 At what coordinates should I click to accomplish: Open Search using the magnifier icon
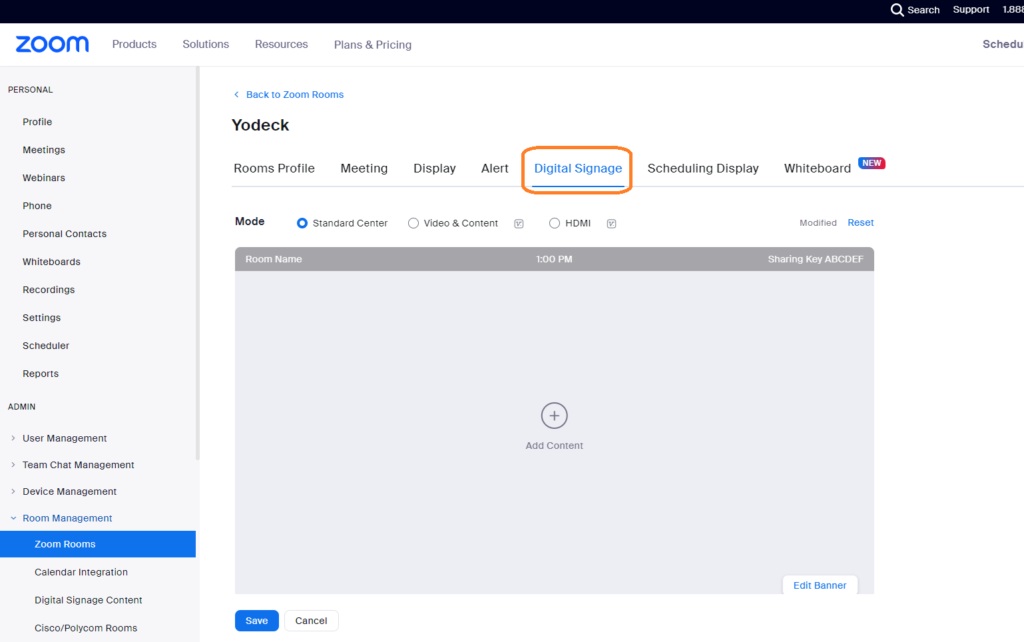[x=898, y=10]
